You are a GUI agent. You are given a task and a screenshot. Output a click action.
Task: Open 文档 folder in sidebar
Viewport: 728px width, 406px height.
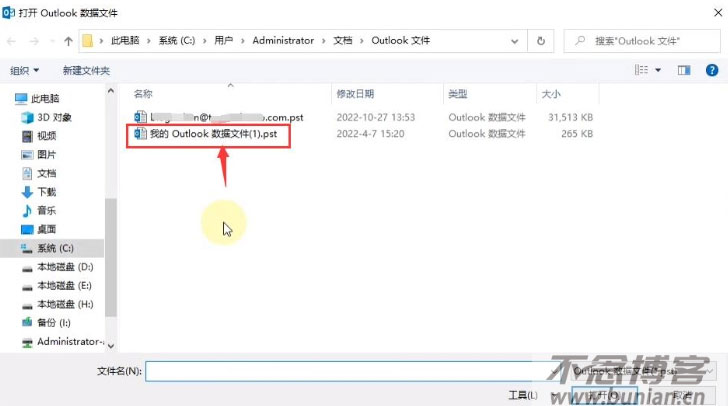click(x=46, y=173)
